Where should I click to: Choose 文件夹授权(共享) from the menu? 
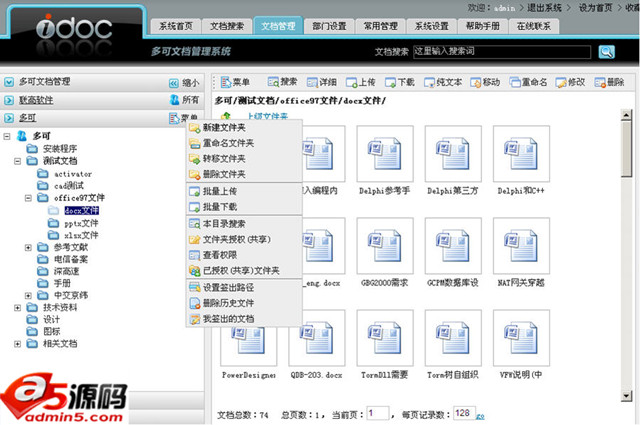pos(244,239)
